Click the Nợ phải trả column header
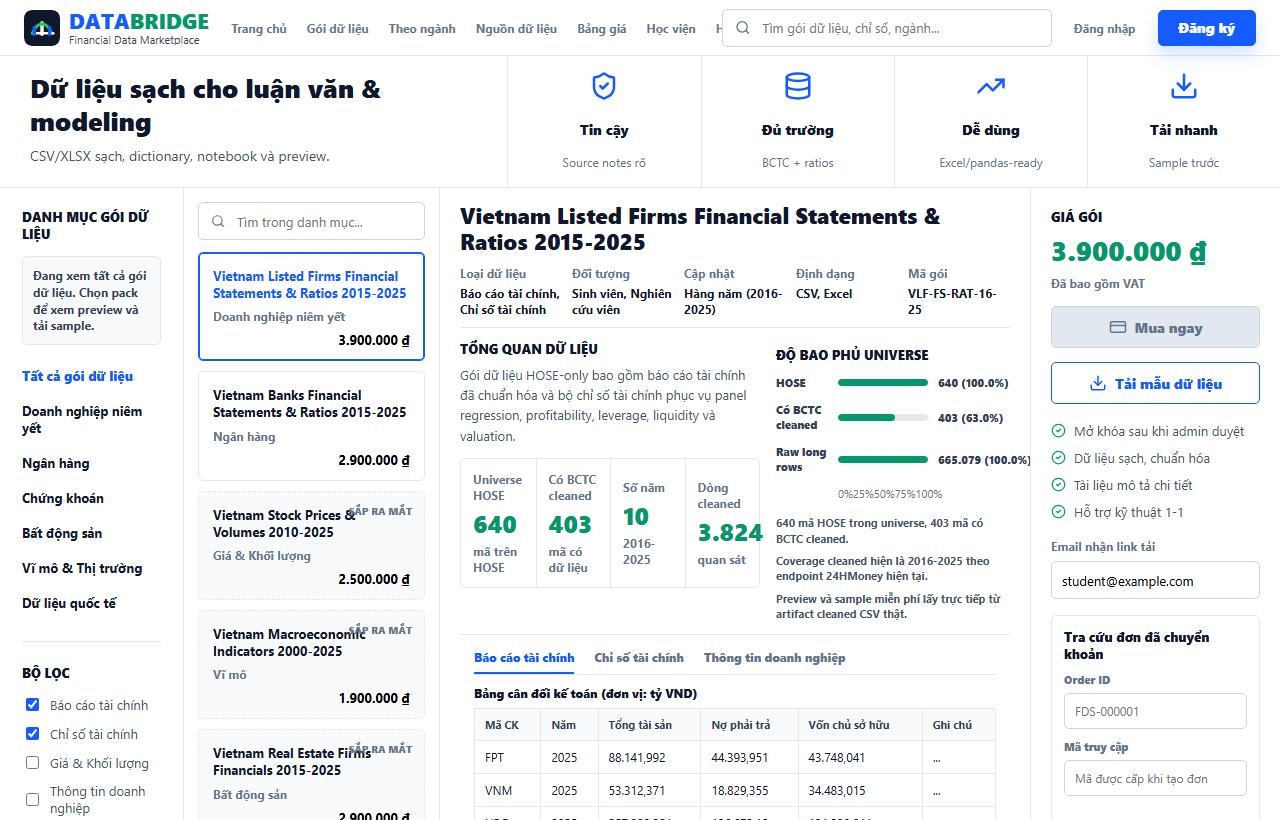This screenshot has width=1280, height=820. click(749, 725)
